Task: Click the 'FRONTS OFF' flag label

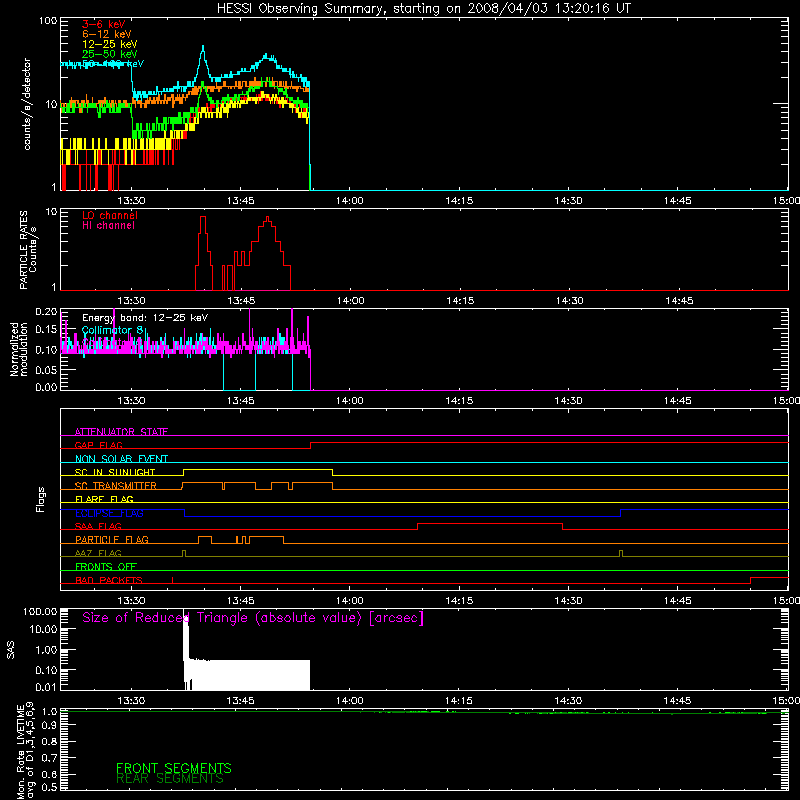Action: coord(106,566)
